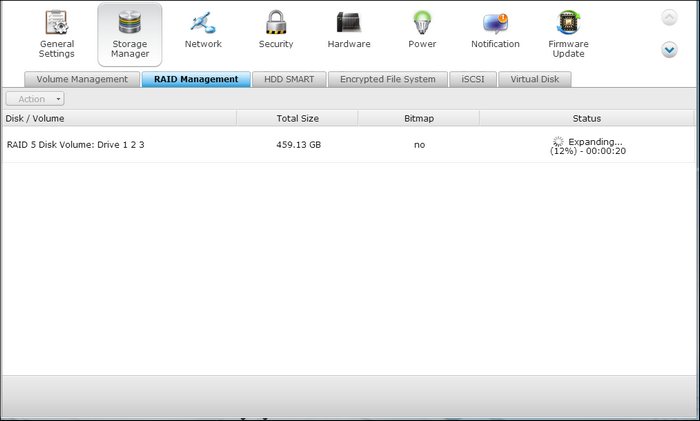This screenshot has width=700, height=421.
Task: Select the Storage Manager icon
Action: tap(130, 25)
